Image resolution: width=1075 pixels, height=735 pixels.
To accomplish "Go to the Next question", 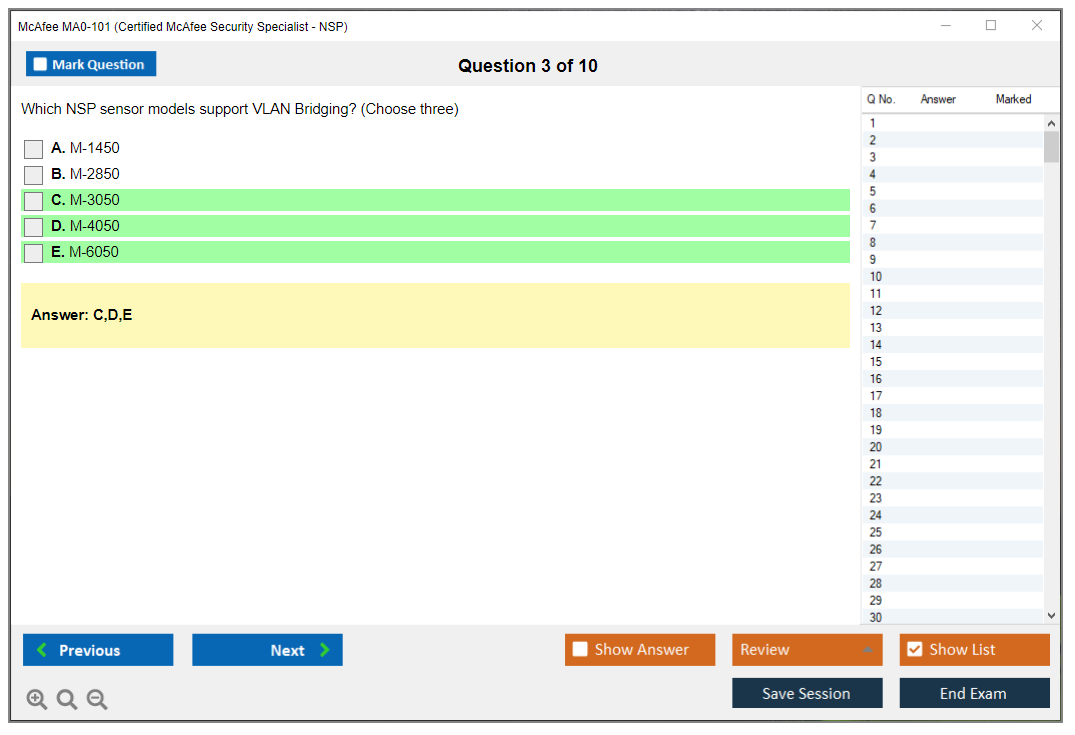I will point(267,650).
